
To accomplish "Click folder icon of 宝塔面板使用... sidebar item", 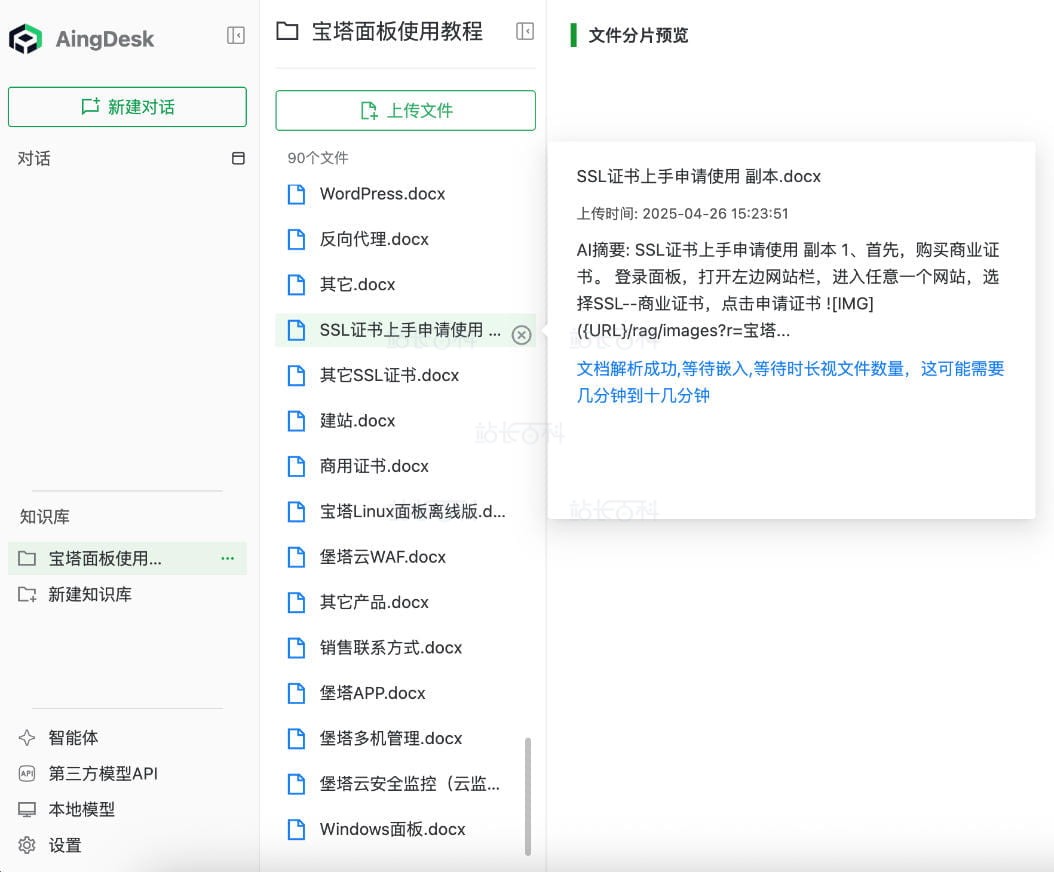I will [27, 558].
